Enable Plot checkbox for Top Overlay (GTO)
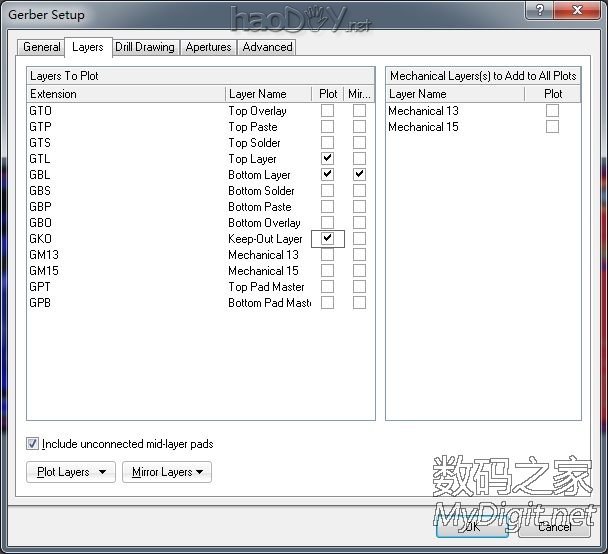The width and height of the screenshot is (608, 554). pyautogui.click(x=327, y=111)
